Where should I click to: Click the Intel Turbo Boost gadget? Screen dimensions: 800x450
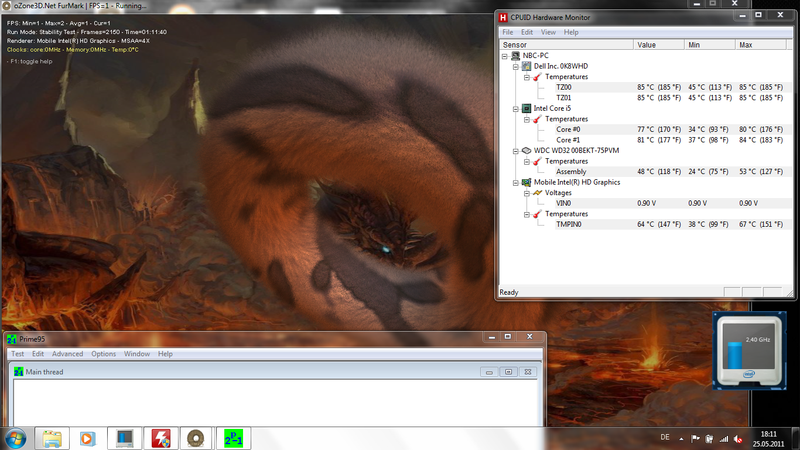(x=749, y=351)
